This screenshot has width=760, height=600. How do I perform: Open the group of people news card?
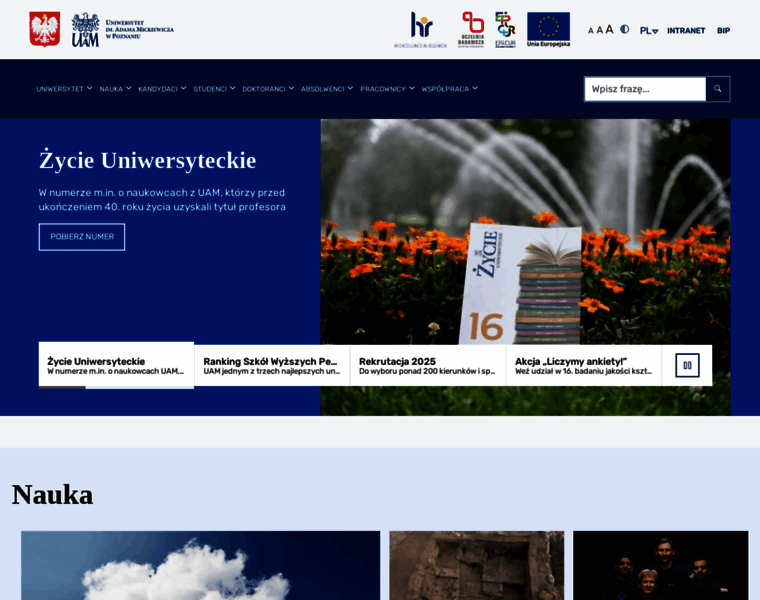[x=661, y=565]
